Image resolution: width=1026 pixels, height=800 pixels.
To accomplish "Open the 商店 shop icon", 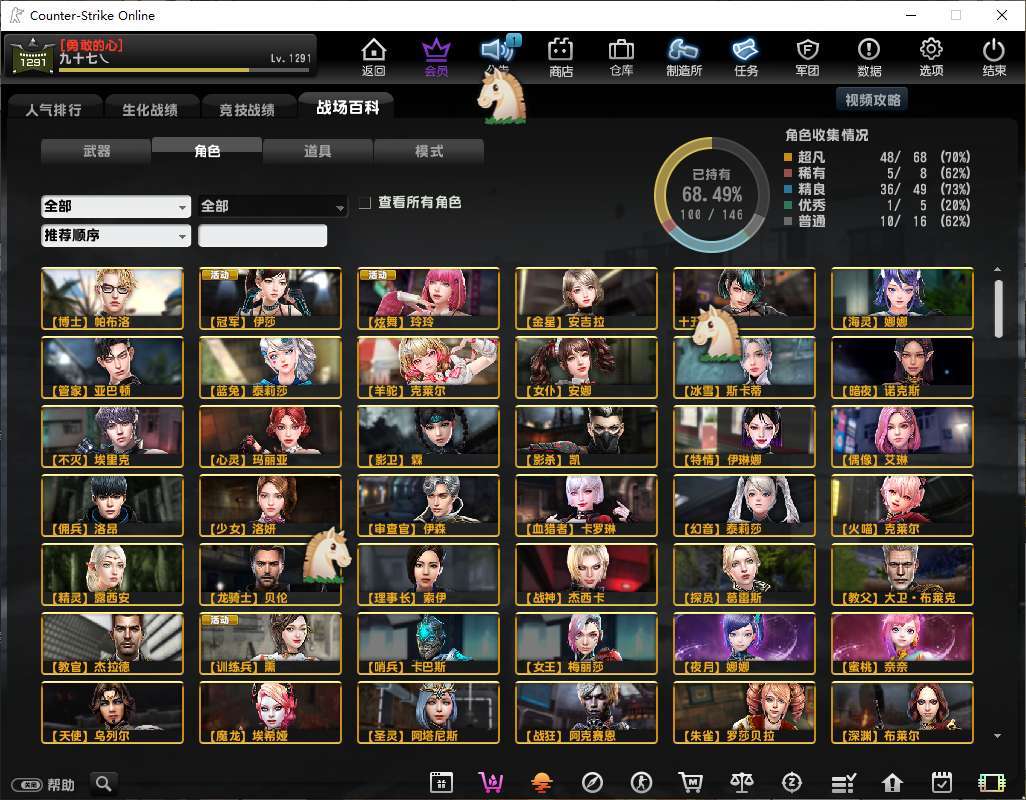I will (561, 56).
